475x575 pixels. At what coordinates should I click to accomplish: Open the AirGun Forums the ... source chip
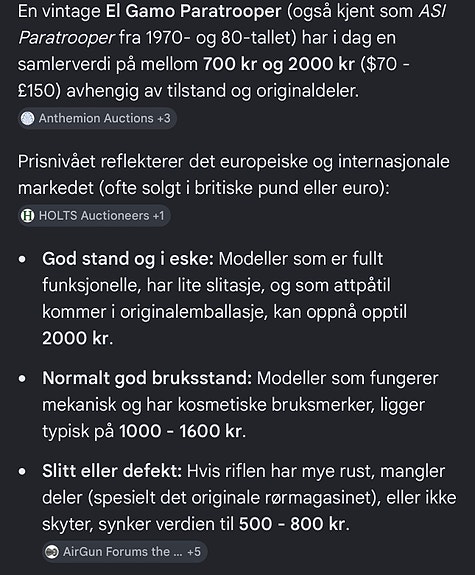pos(124,552)
